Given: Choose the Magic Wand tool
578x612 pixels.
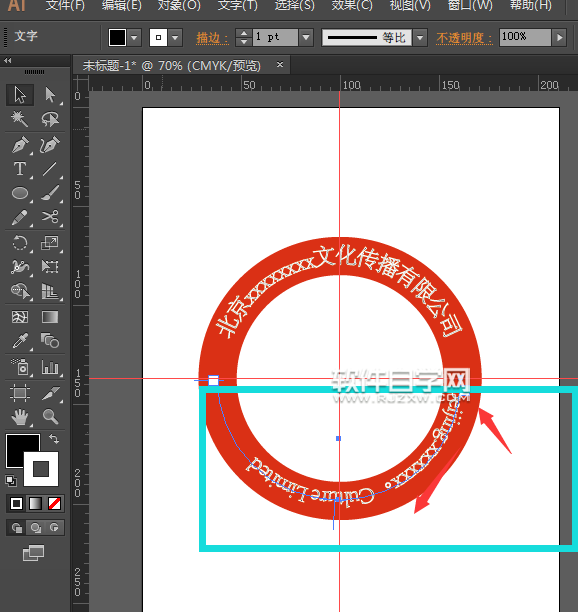Looking at the screenshot, I should [x=20, y=119].
